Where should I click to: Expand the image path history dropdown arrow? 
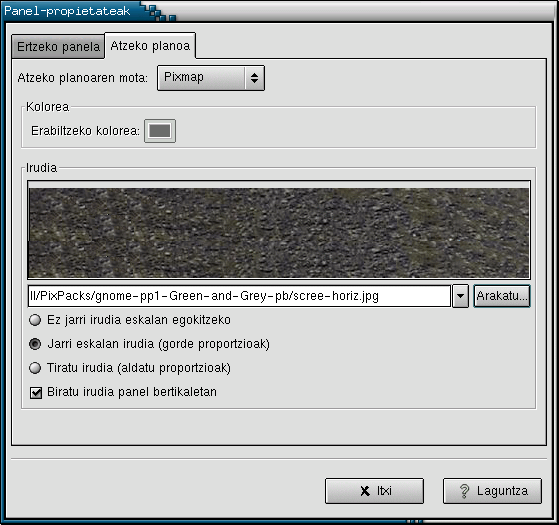460,296
